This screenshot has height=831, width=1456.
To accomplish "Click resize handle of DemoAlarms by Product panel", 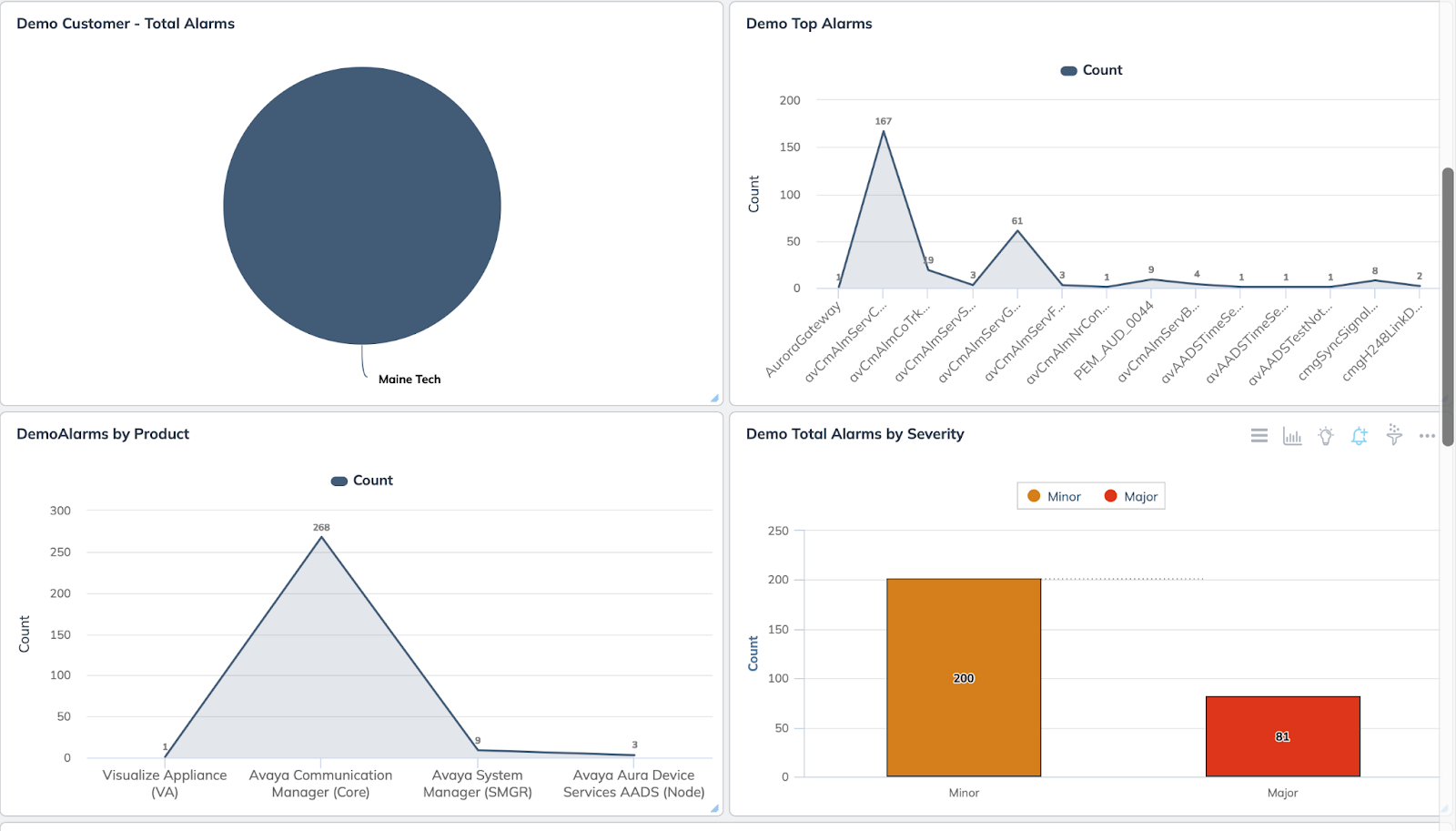I will click(x=714, y=808).
